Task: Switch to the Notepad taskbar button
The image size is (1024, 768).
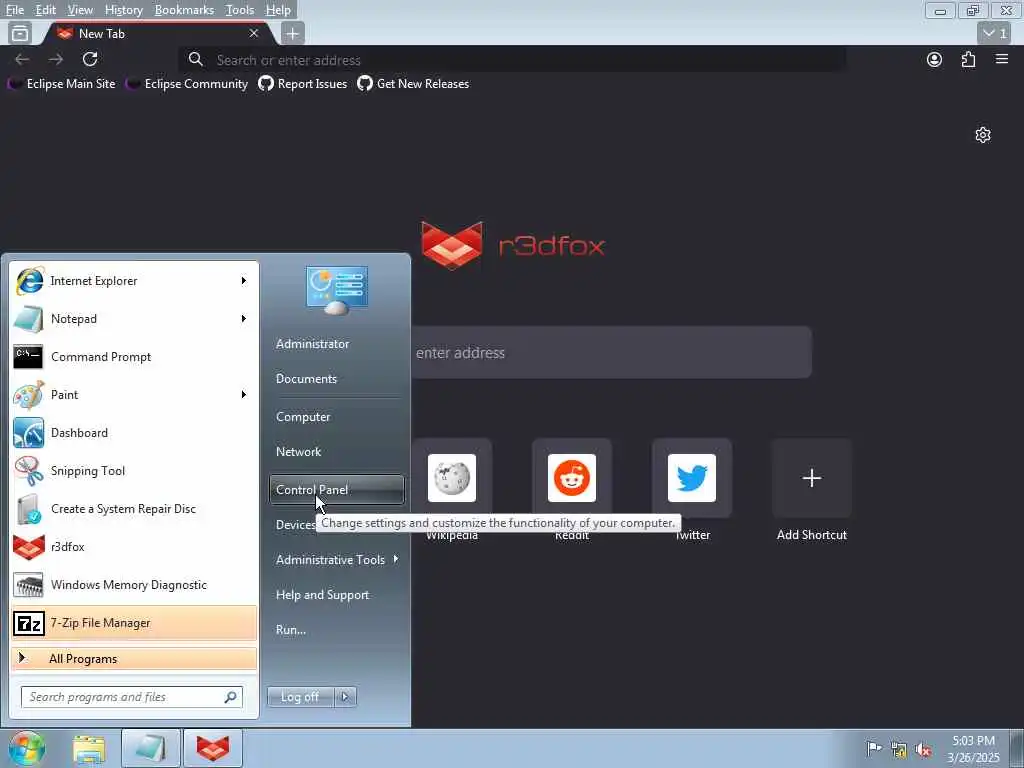Action: 150,749
